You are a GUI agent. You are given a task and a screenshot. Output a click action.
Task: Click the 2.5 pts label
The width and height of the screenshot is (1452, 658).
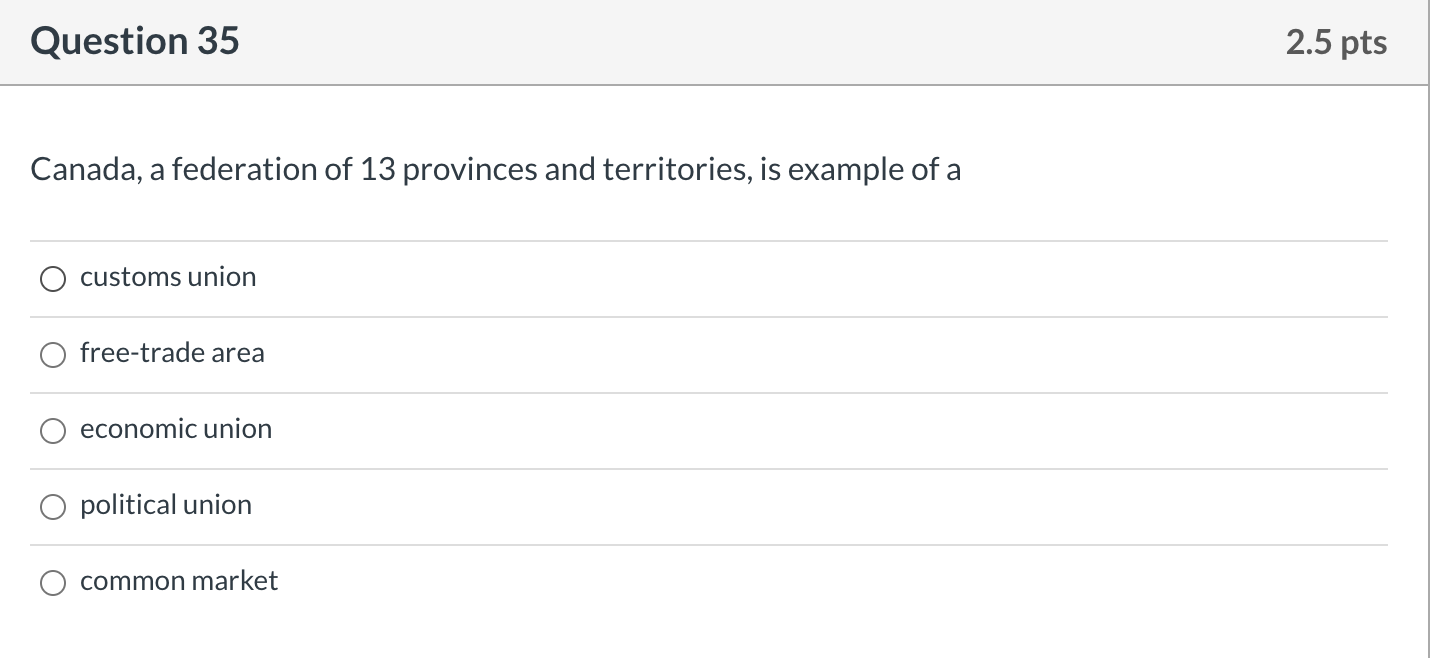click(x=1337, y=42)
